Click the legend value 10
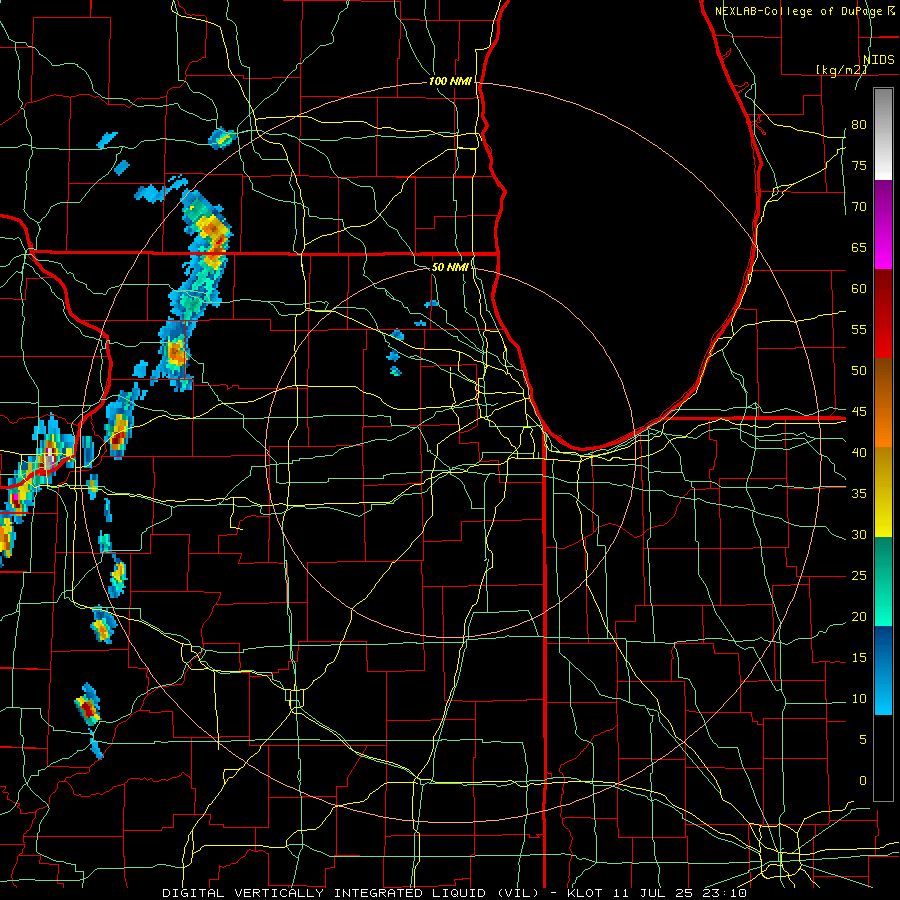Image resolution: width=900 pixels, height=900 pixels. (x=859, y=699)
